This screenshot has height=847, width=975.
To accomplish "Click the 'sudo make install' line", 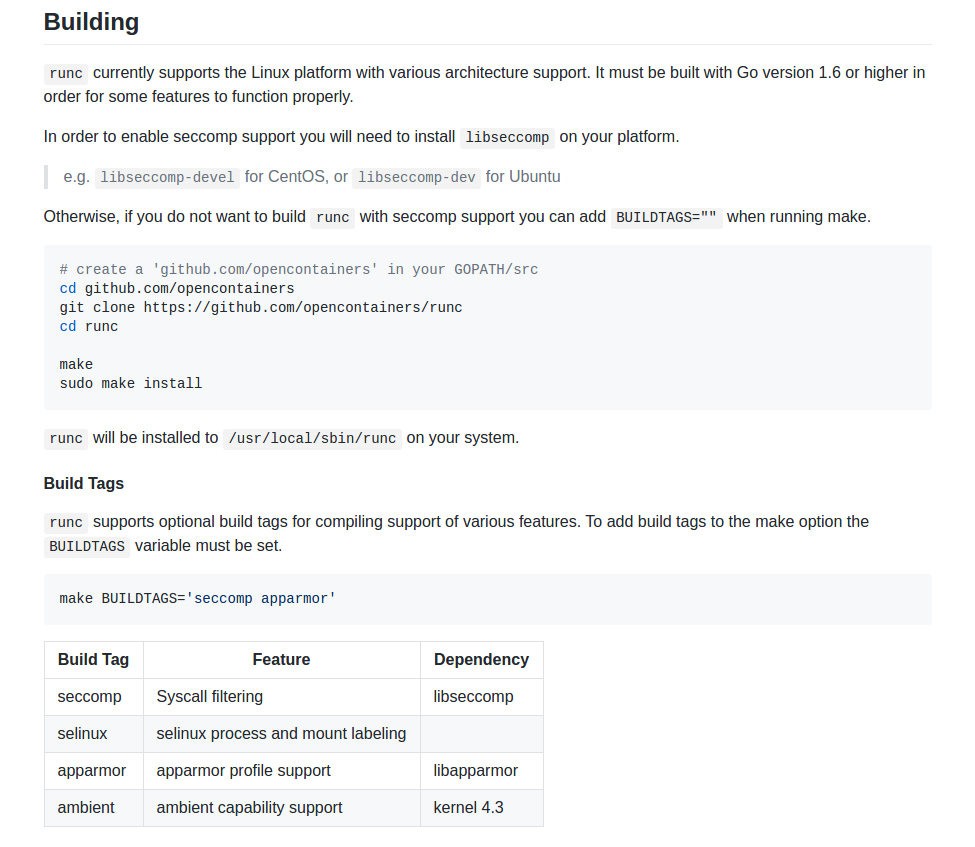I will tap(131, 383).
